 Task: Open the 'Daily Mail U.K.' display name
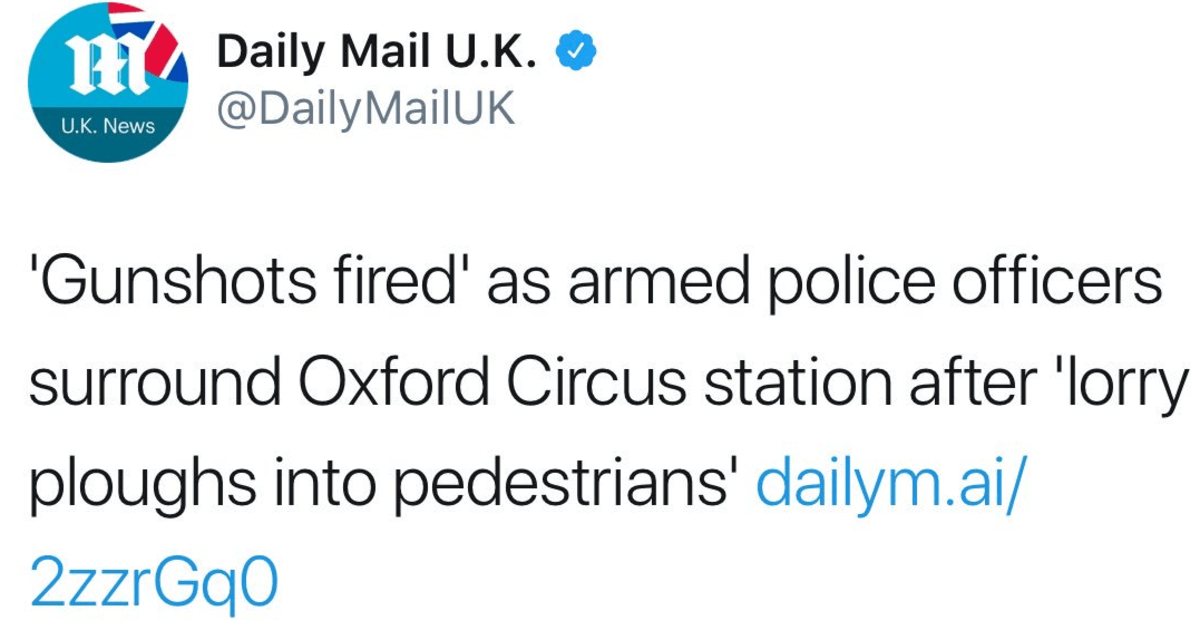378,52
